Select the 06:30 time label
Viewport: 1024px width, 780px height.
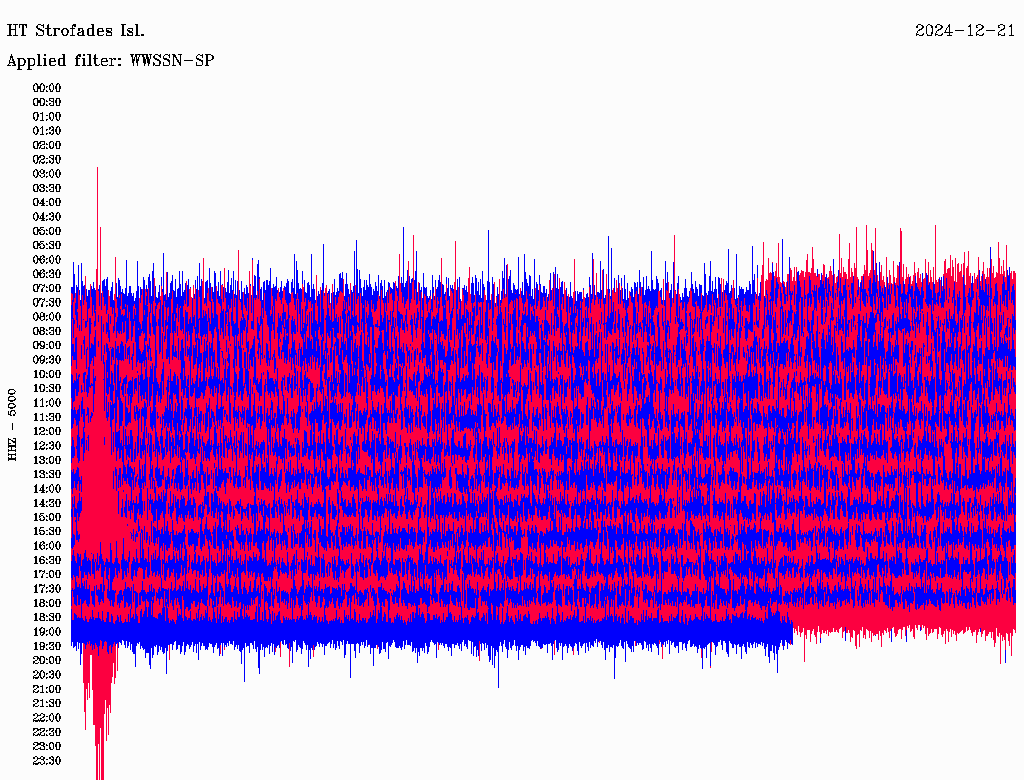47,274
